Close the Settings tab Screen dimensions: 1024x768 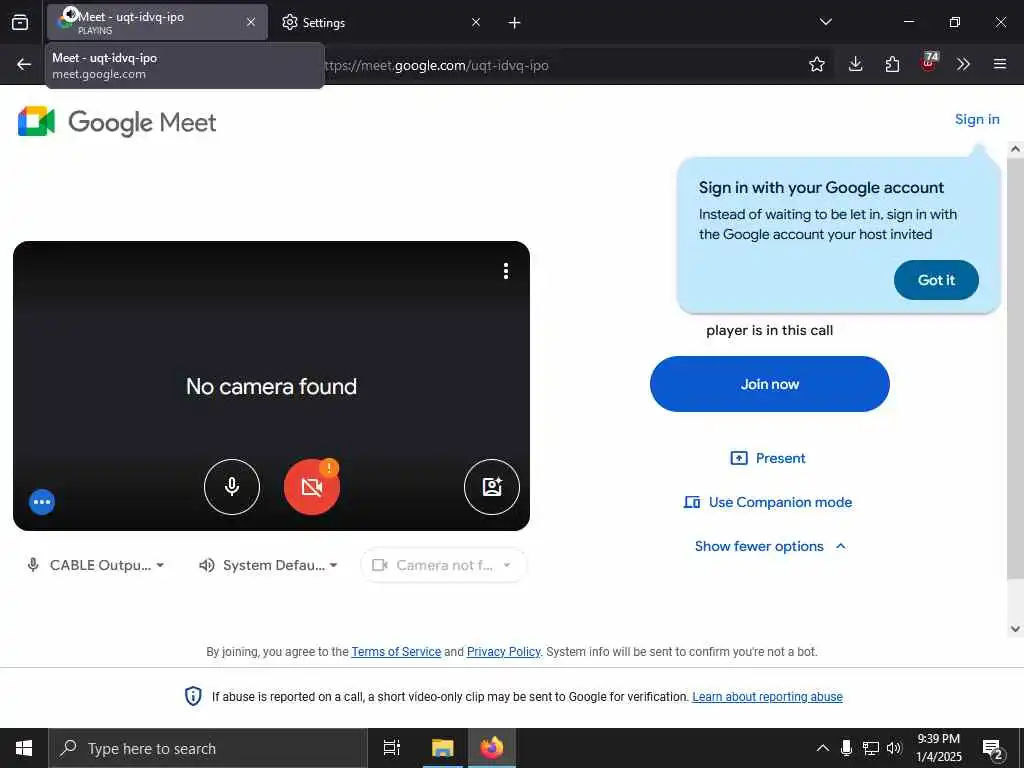tap(476, 22)
